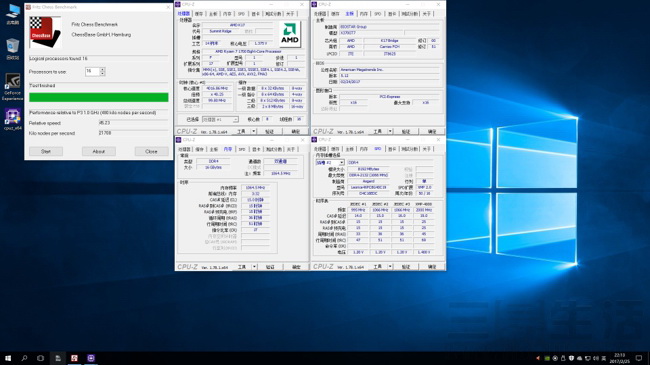
Task: Increase Processors to use with the spinner
Action: click(102, 69)
